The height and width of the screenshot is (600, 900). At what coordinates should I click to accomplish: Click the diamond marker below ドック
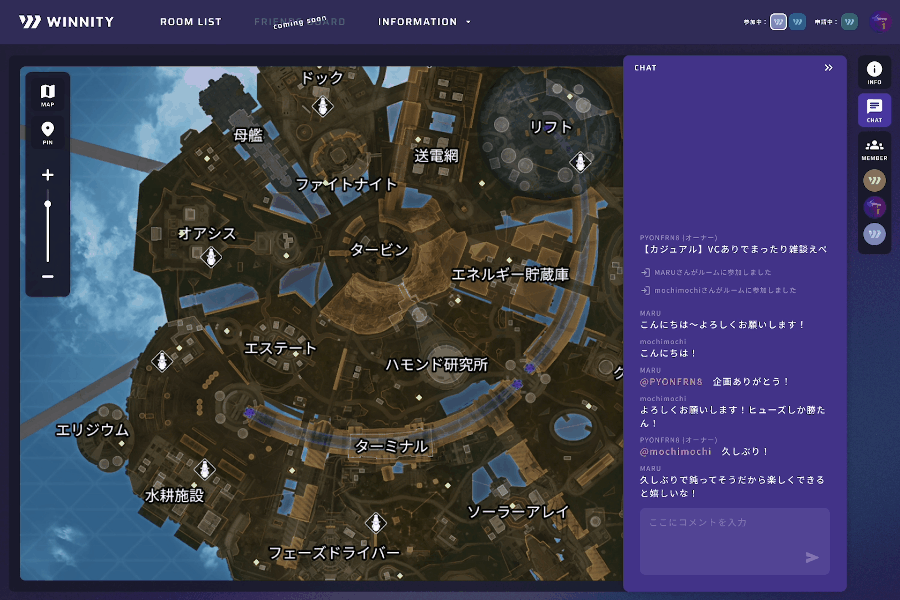[x=322, y=106]
